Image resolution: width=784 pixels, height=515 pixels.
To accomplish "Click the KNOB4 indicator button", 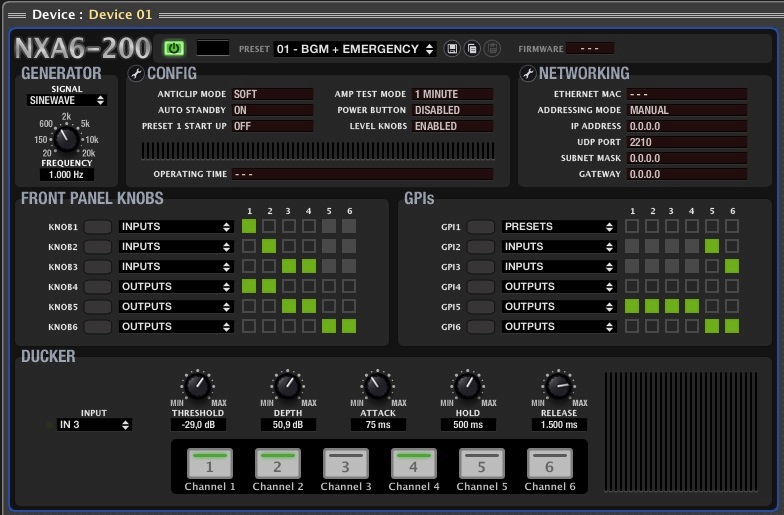I will (97, 287).
